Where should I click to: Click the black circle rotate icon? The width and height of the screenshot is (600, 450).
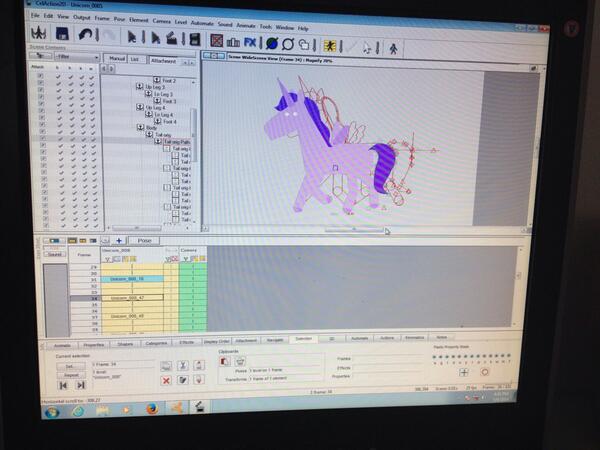tap(288, 44)
